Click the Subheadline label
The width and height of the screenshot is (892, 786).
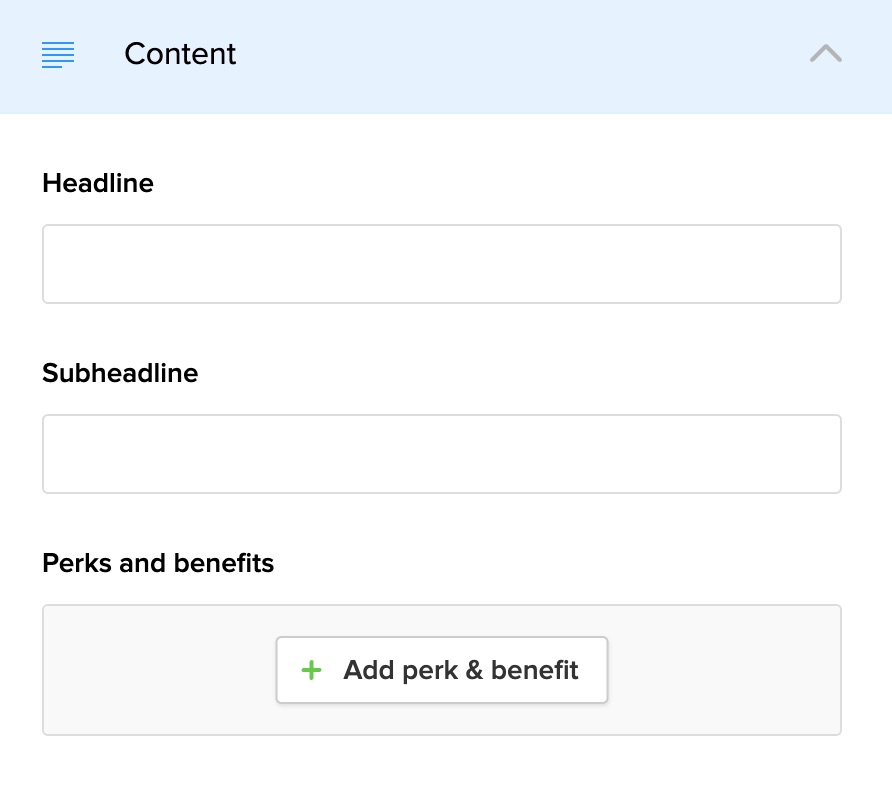click(x=120, y=373)
